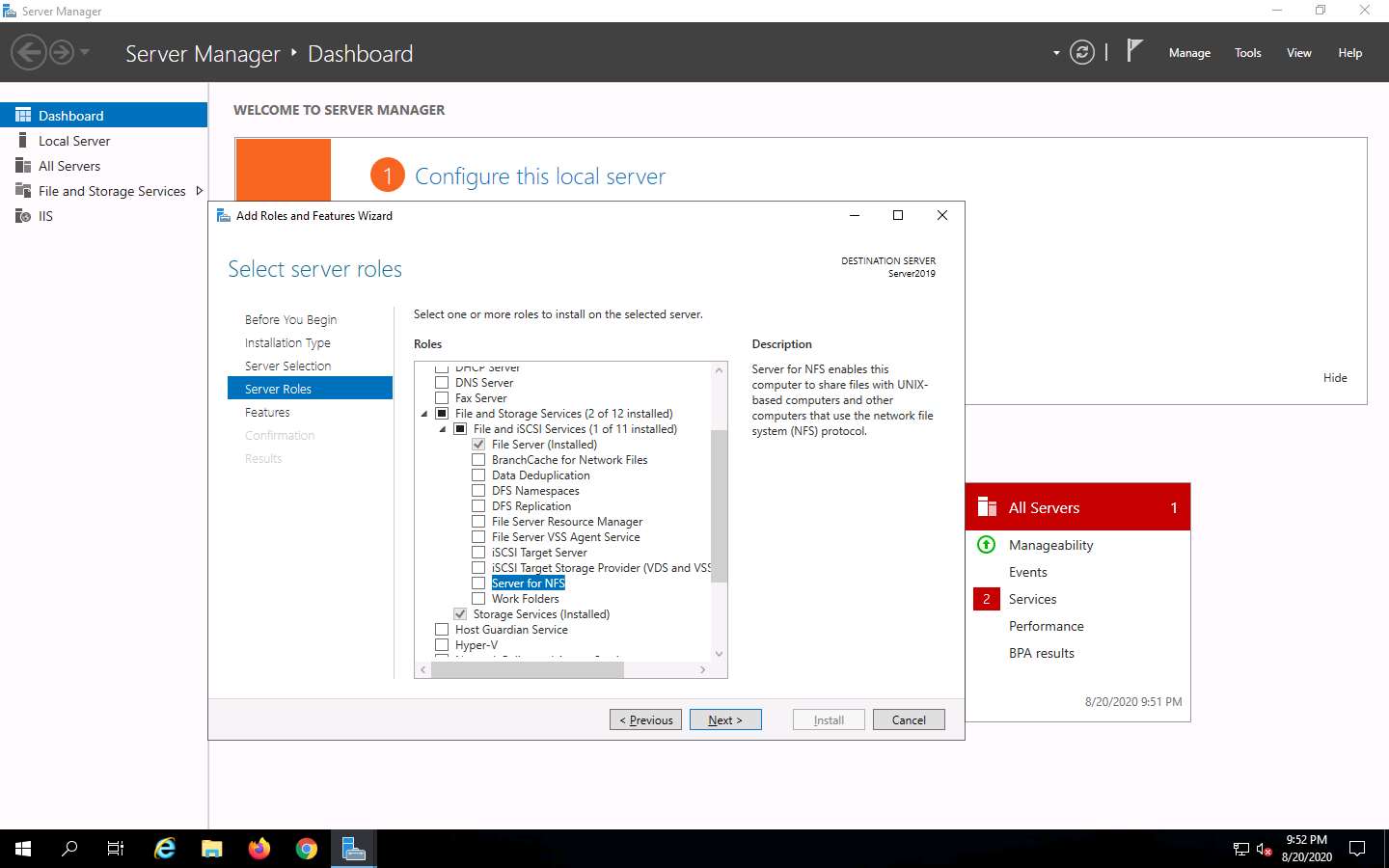Screen dimensions: 1389x868
Task: Open the Tools menu
Action: pos(1247,53)
